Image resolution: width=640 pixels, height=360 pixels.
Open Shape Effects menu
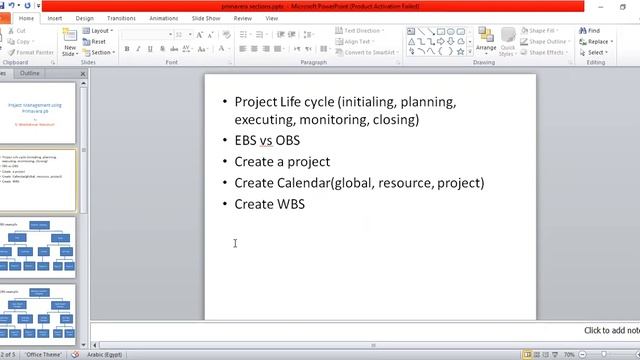tap(544, 52)
